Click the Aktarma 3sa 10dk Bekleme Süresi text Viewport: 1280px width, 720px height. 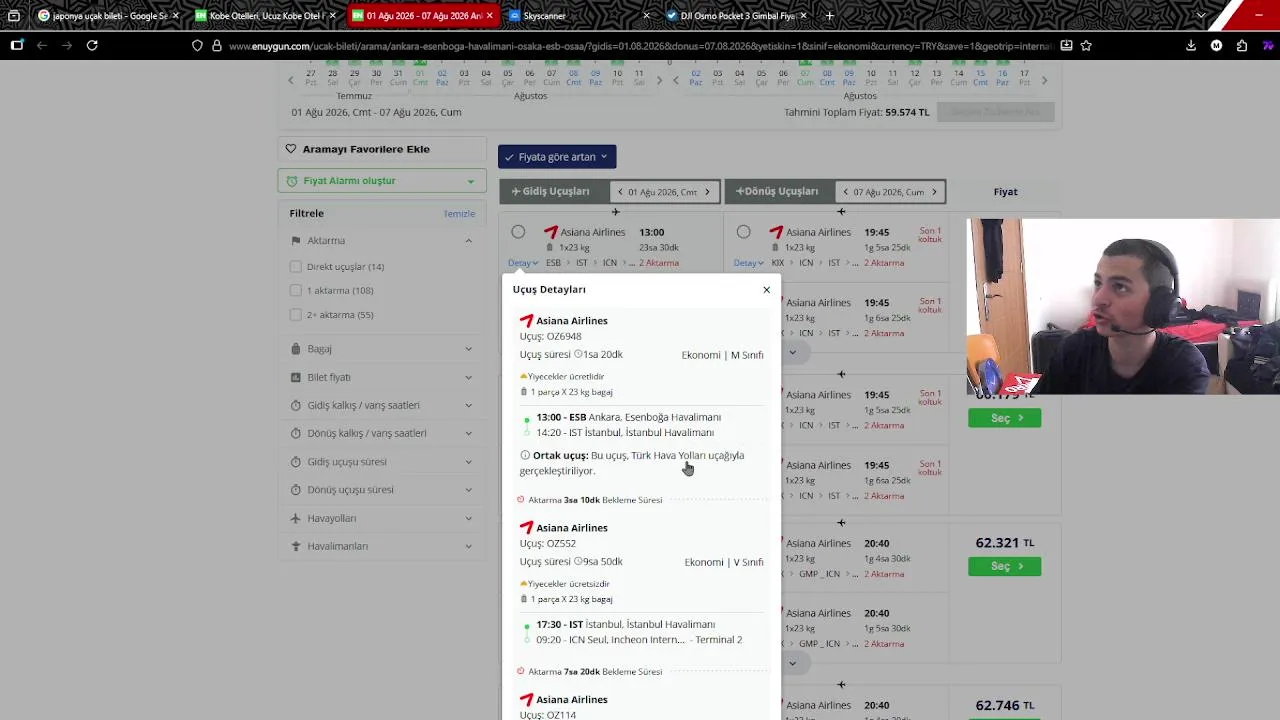click(x=595, y=500)
